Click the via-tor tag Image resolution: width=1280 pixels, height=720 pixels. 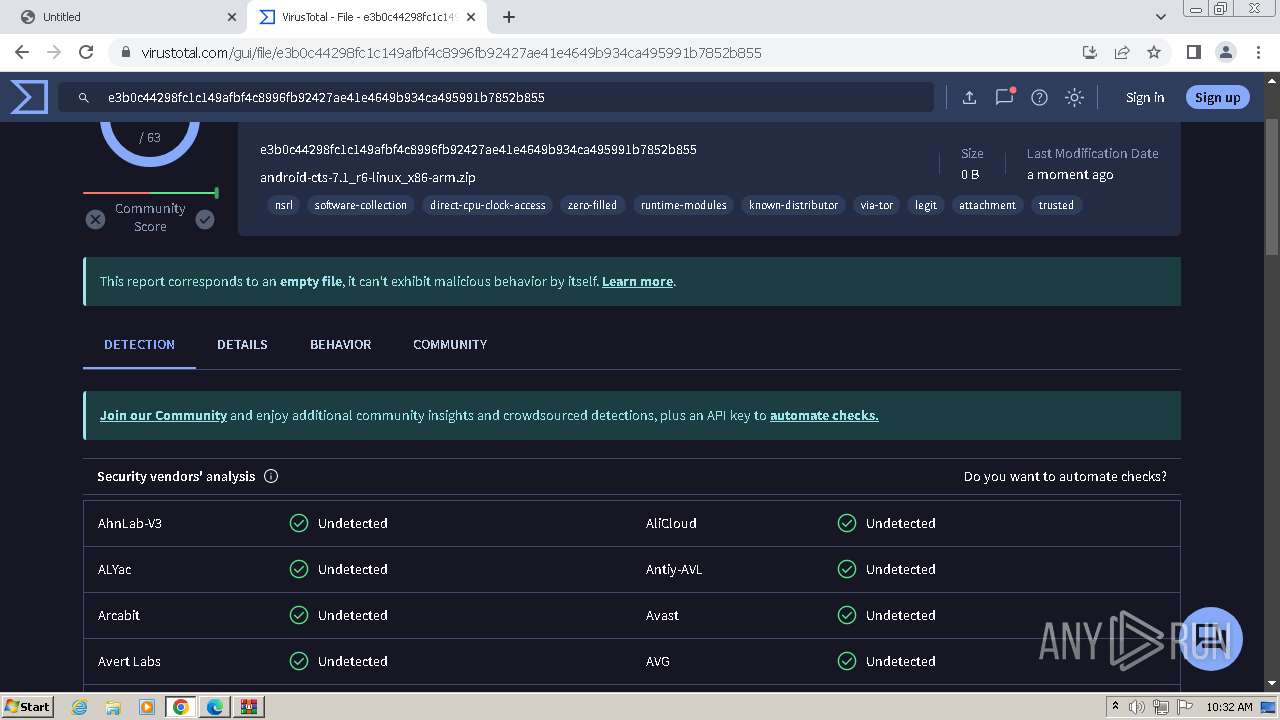877,205
